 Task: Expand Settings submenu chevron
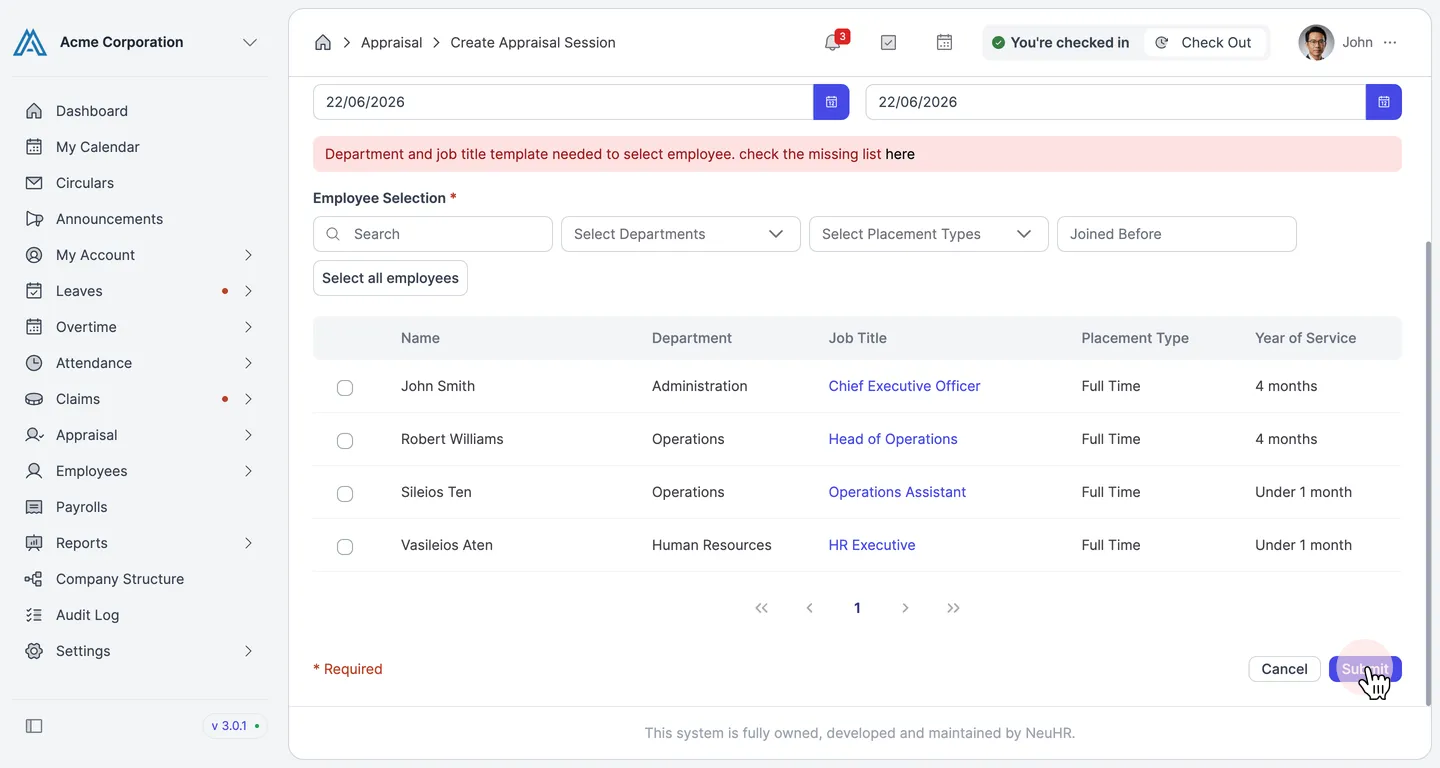[248, 651]
